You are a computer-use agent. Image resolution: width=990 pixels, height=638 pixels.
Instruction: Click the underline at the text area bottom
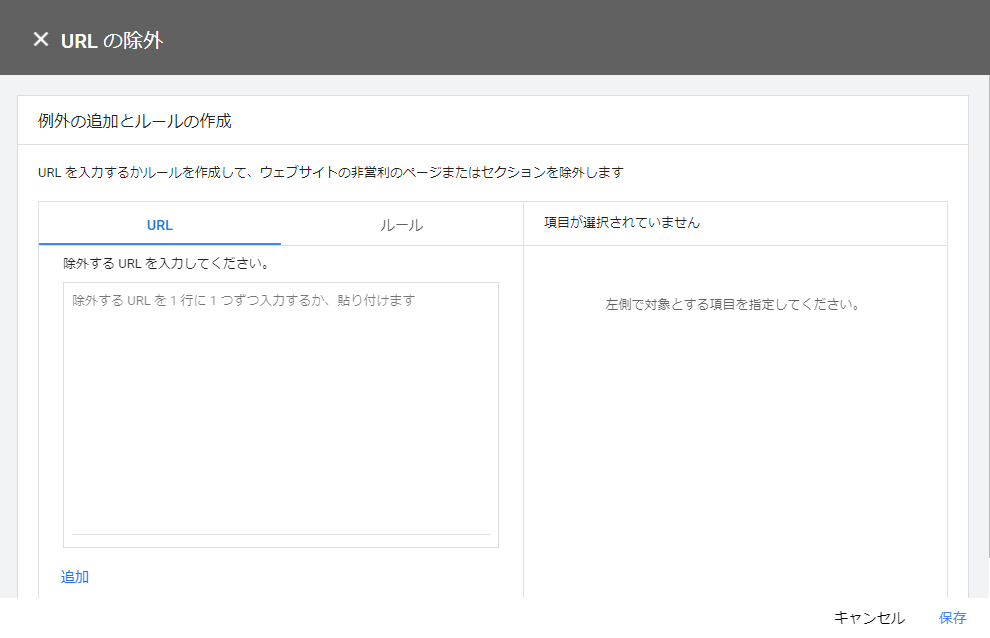(x=280, y=534)
